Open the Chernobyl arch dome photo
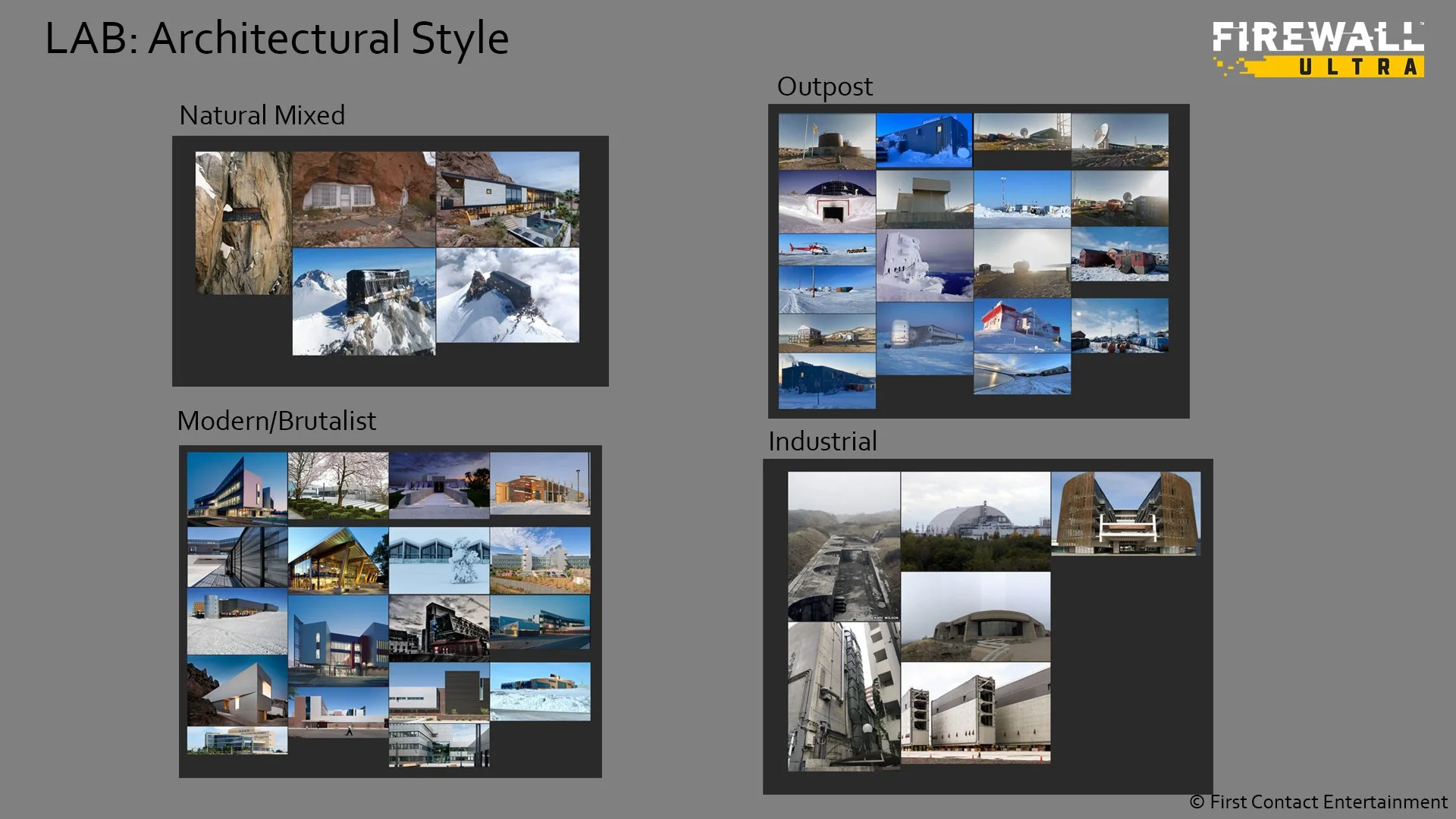The height and width of the screenshot is (819, 1456). click(x=975, y=520)
